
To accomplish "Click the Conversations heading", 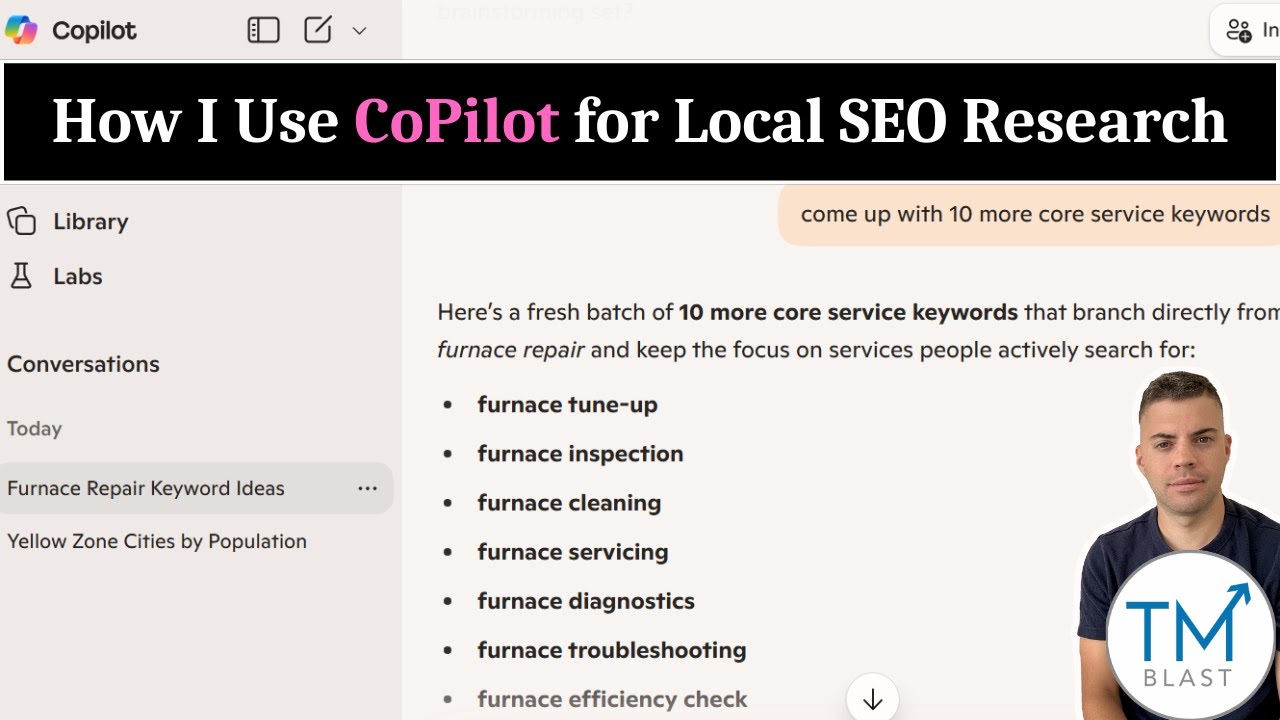I will tap(83, 364).
